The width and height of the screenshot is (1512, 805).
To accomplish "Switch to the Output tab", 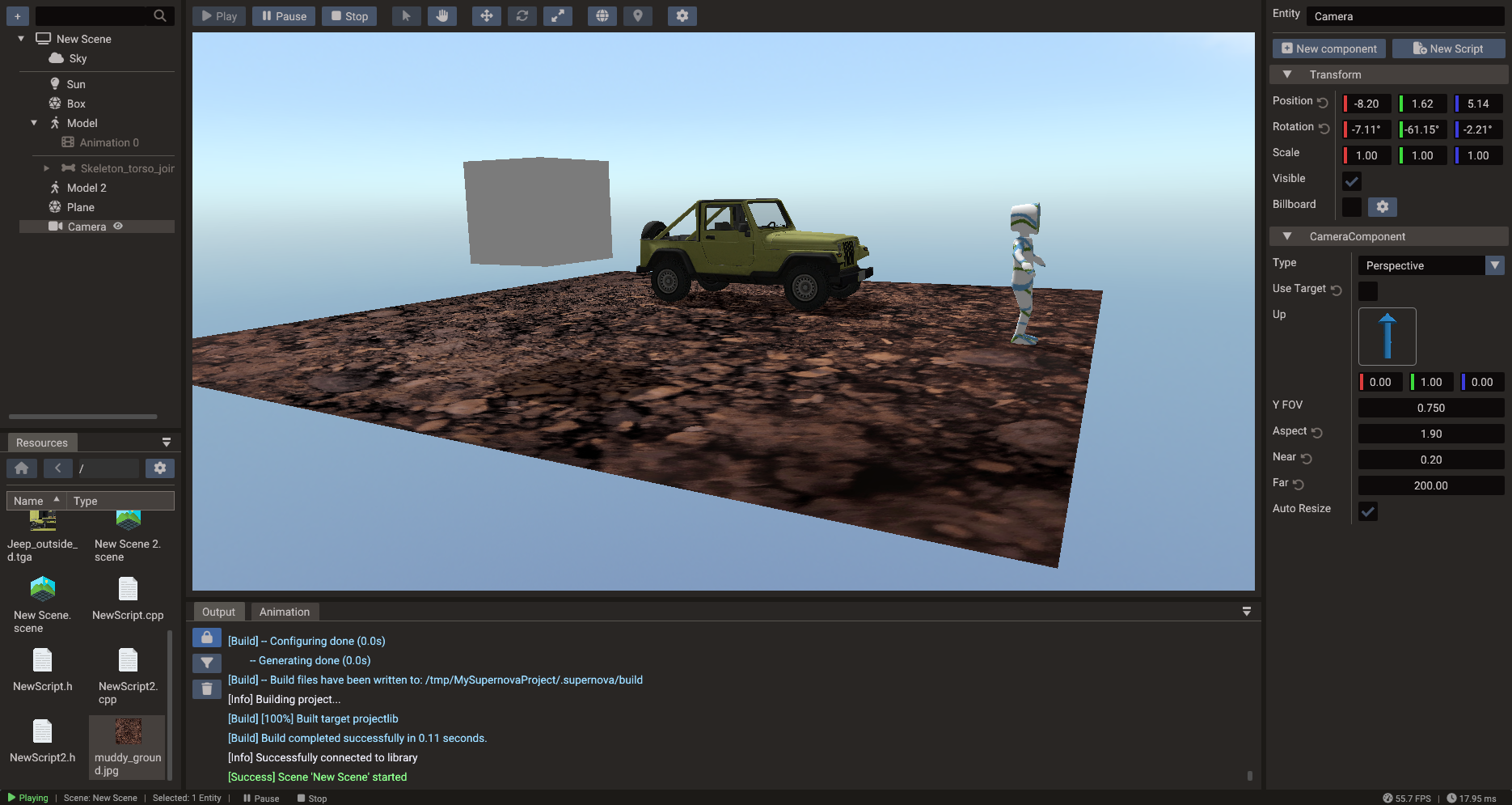I will [x=218, y=612].
